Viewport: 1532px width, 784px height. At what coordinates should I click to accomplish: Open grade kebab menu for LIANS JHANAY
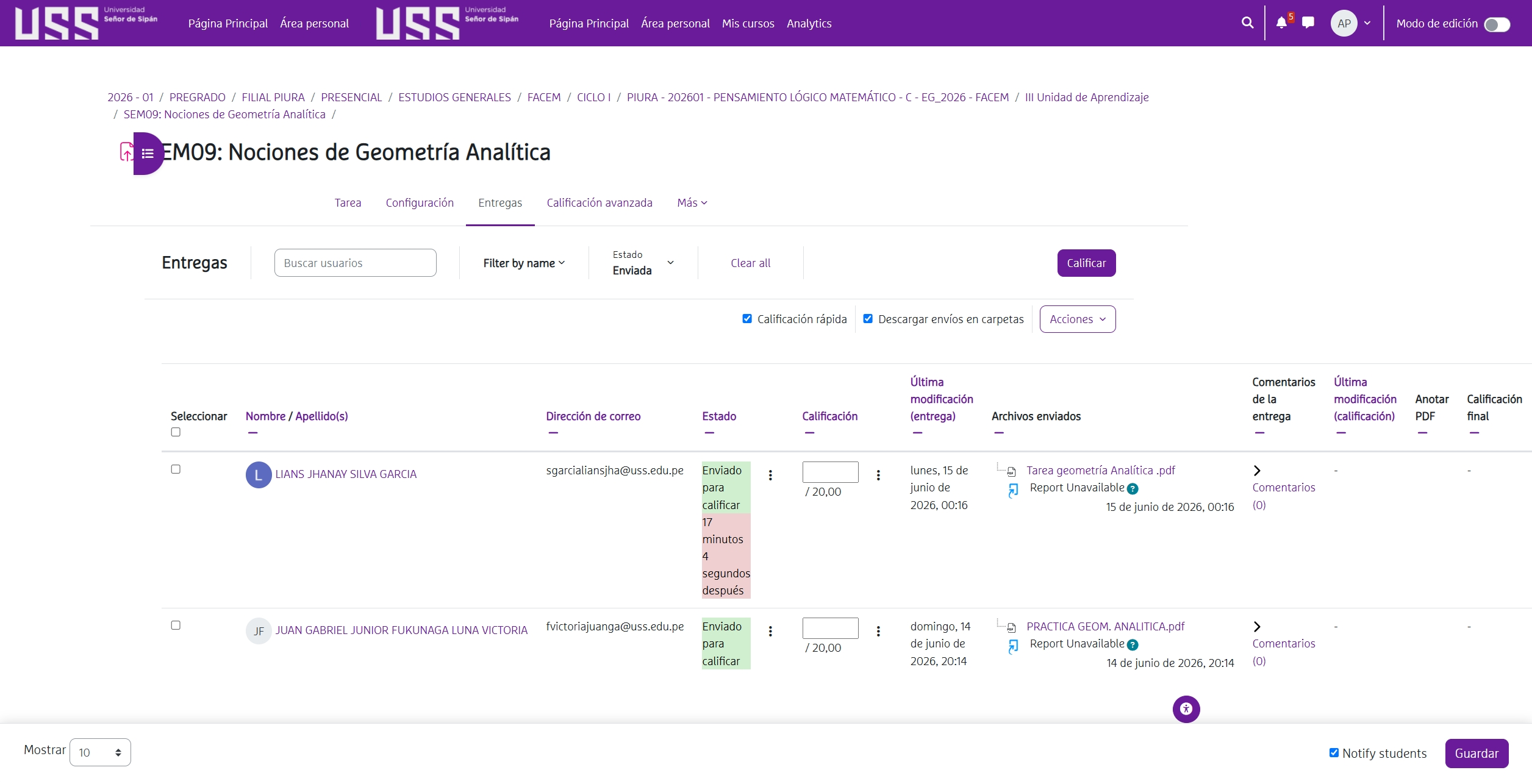coord(878,475)
